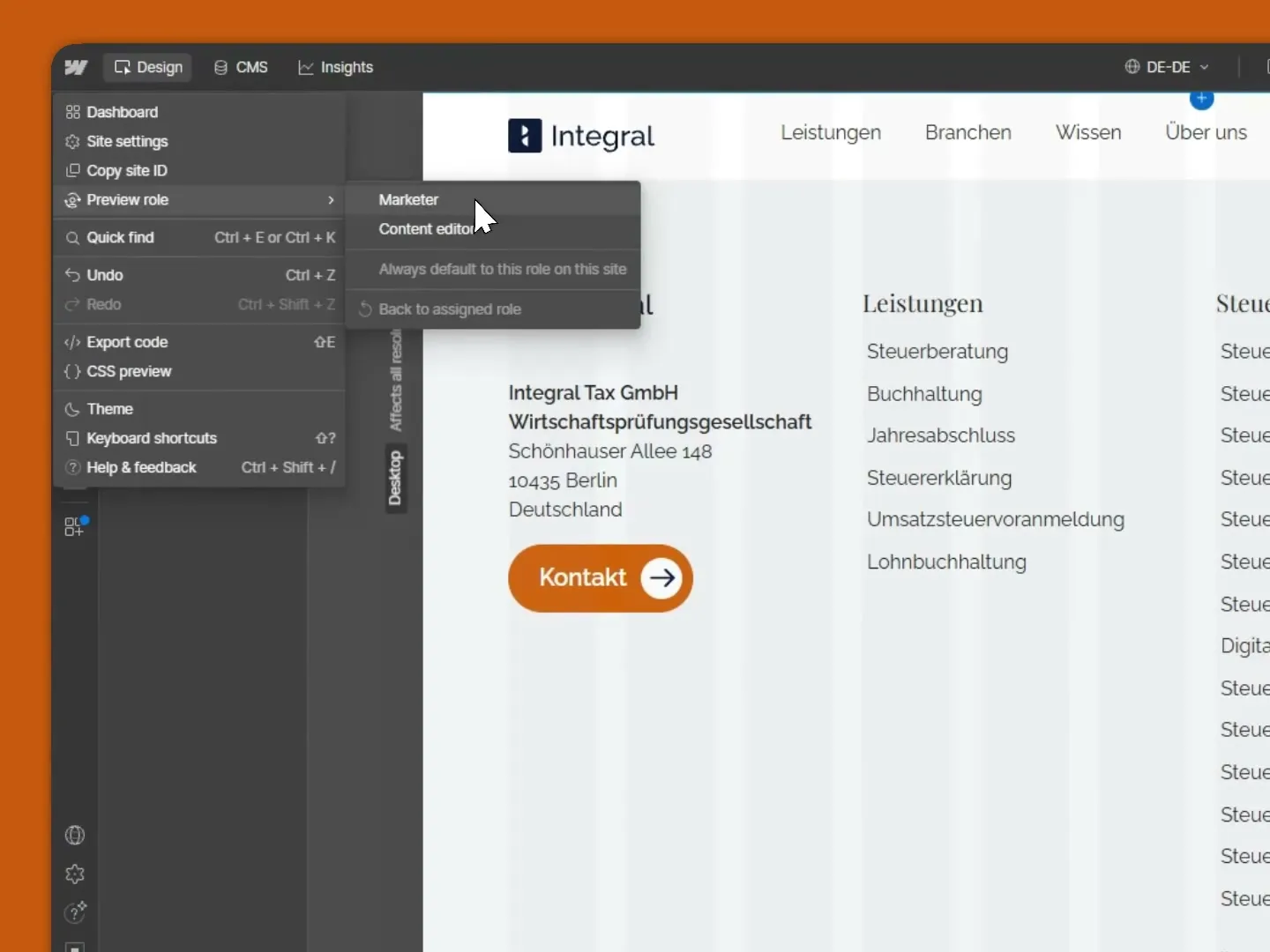Open the Apps icon in the left sidebar
The width and height of the screenshot is (1270, 952).
coord(76,526)
